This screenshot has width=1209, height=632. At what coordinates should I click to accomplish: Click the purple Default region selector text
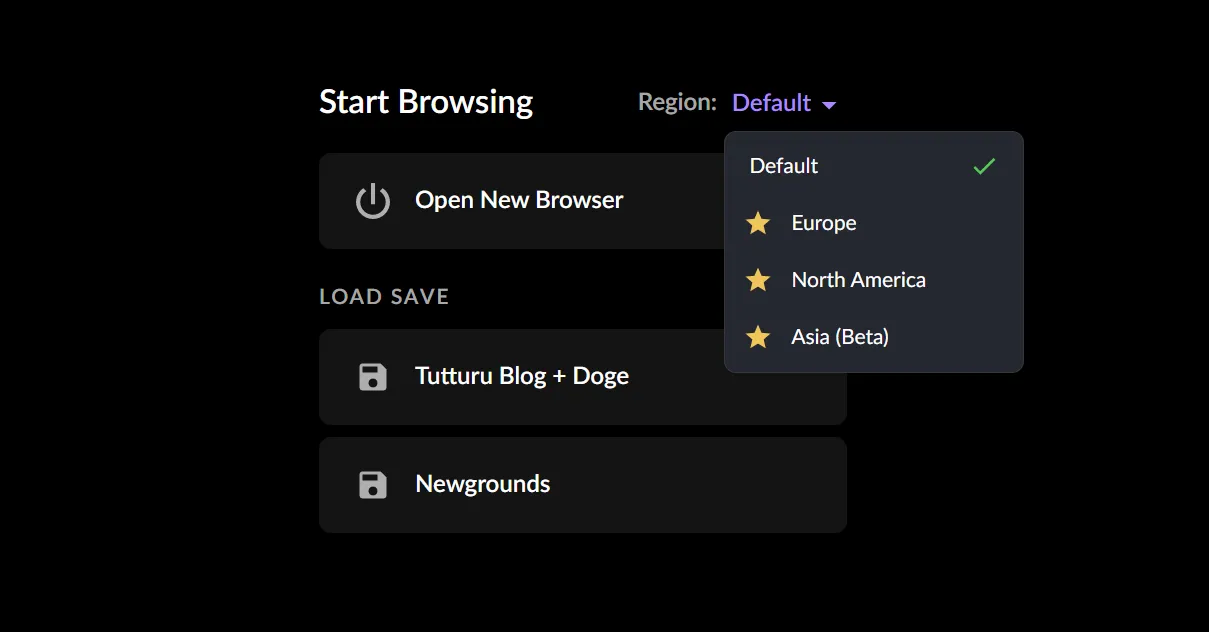pos(771,103)
